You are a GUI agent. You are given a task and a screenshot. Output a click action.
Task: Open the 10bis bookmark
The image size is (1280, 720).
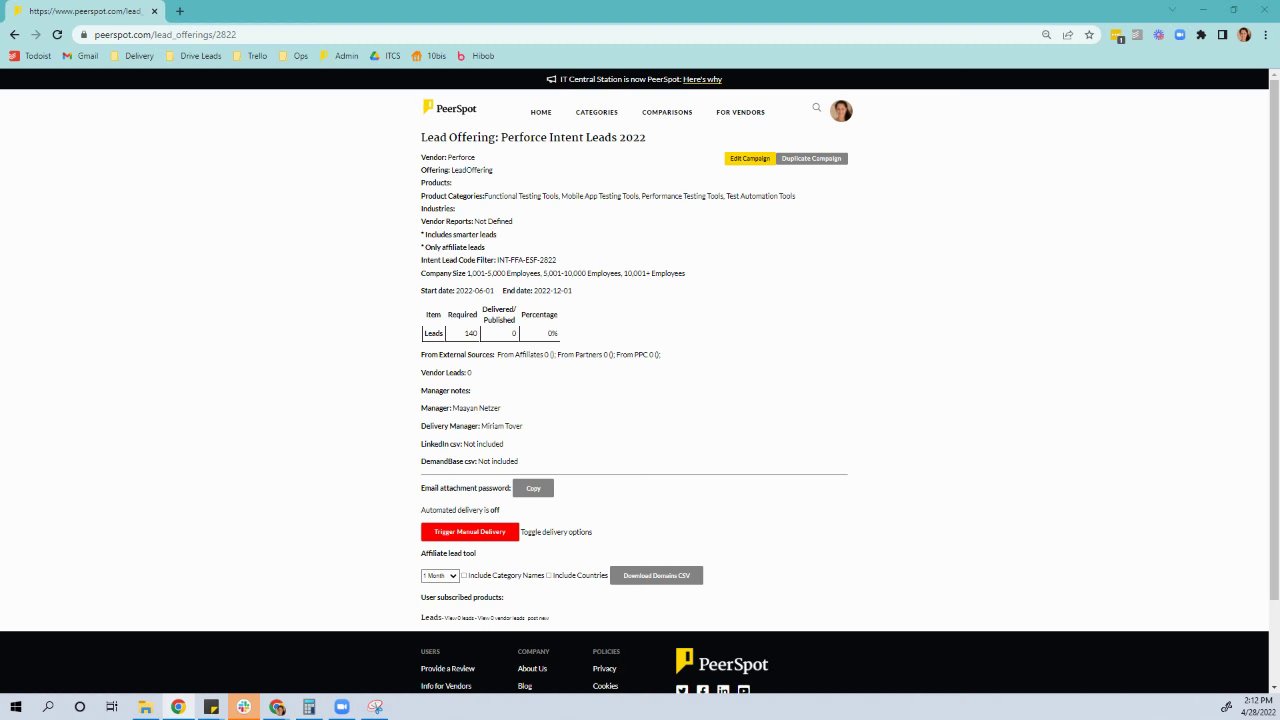coord(429,56)
